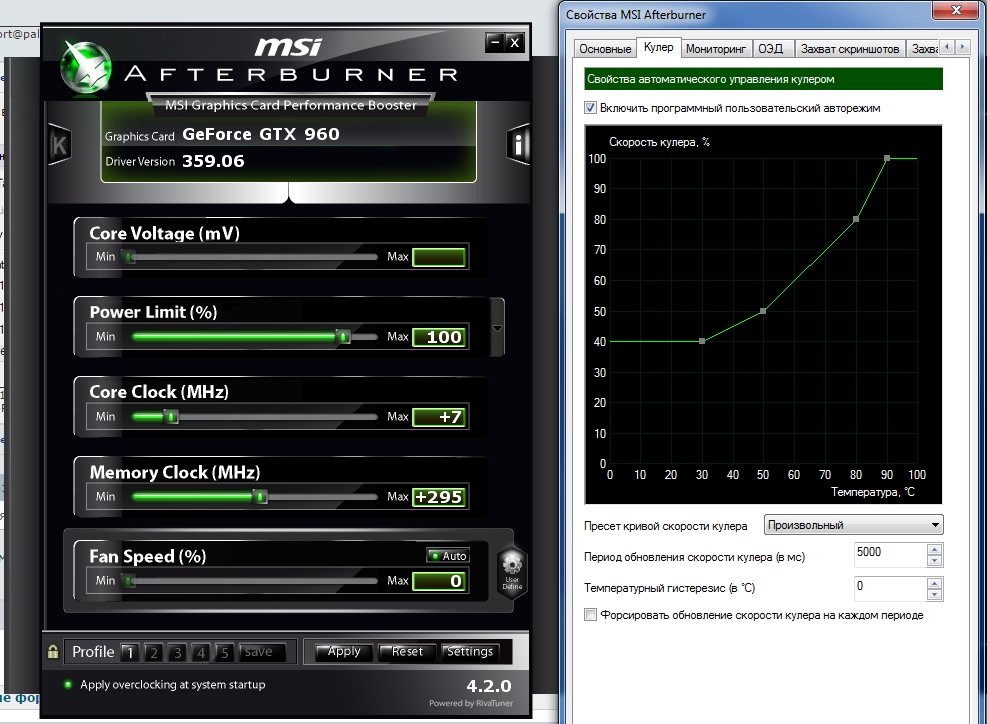Click the Memory Clock slider handle
Screen dimensions: 987x724
point(261,497)
